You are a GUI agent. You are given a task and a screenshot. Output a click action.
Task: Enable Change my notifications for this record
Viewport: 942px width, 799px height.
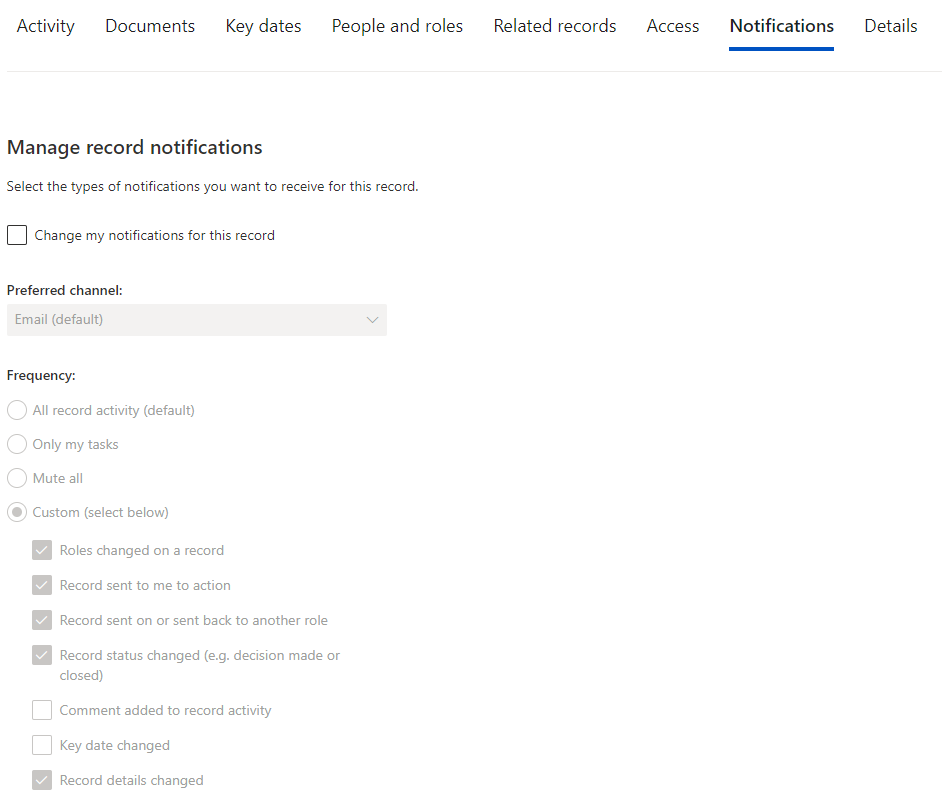tap(17, 236)
